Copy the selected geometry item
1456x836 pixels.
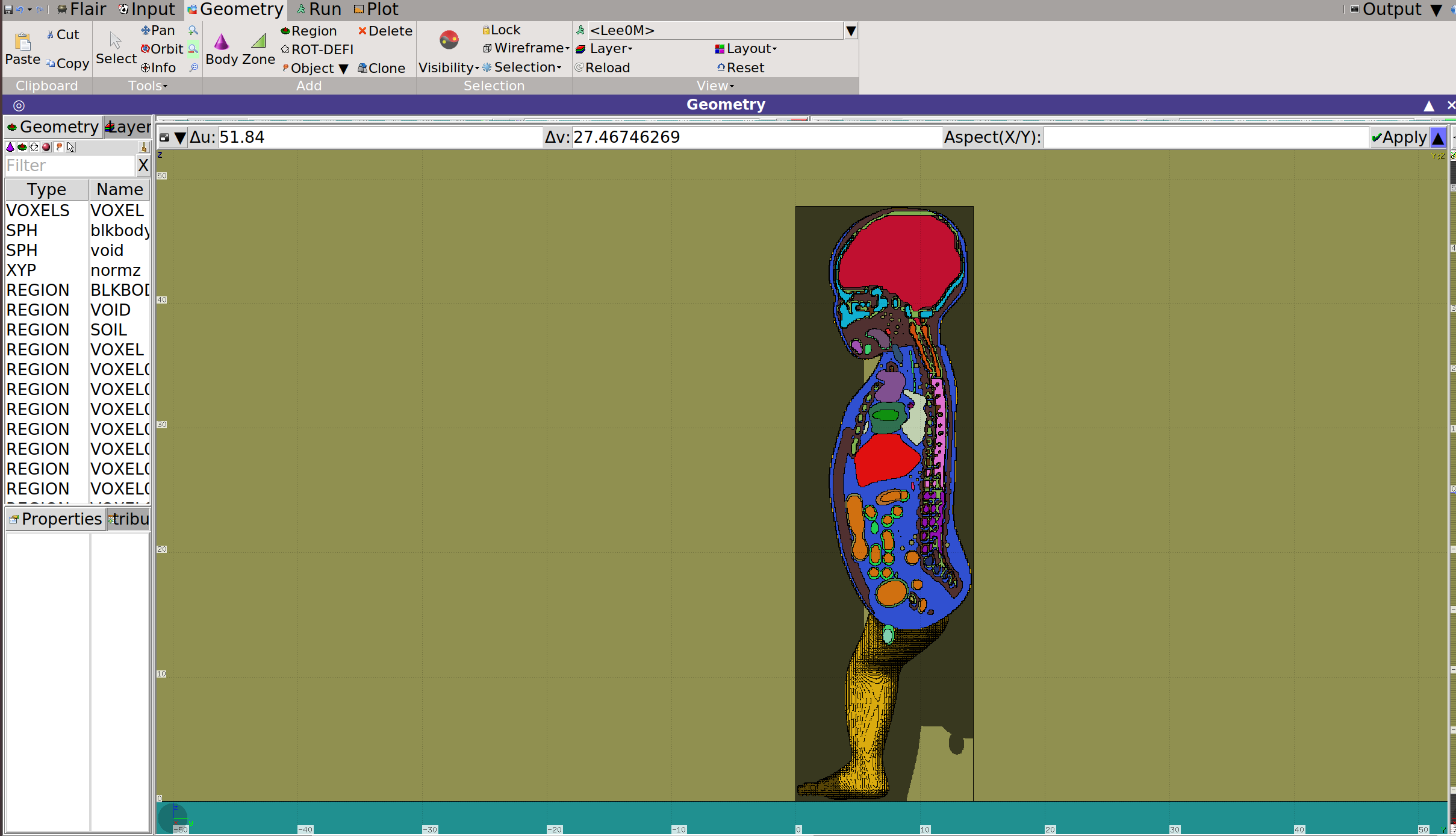pyautogui.click(x=67, y=63)
